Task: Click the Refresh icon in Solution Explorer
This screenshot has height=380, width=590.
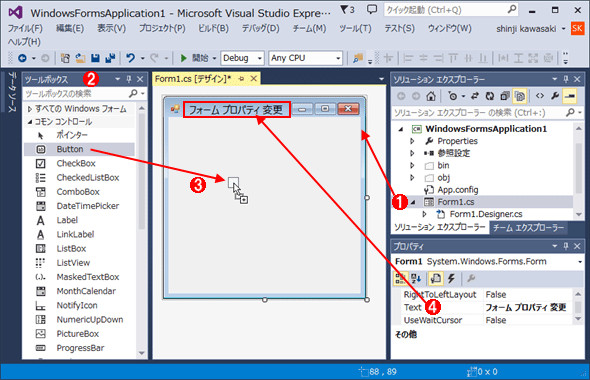Action: pyautogui.click(x=490, y=96)
